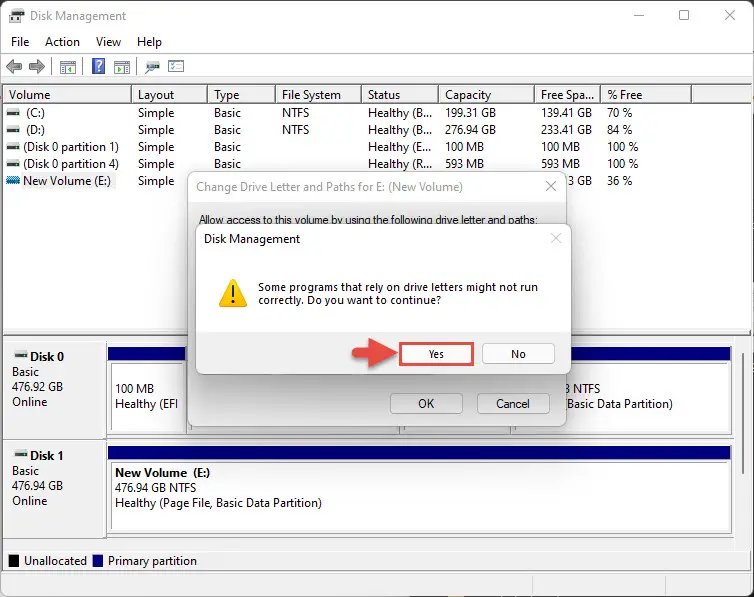
Task: Click the C: volume drive icon
Action: 13,113
